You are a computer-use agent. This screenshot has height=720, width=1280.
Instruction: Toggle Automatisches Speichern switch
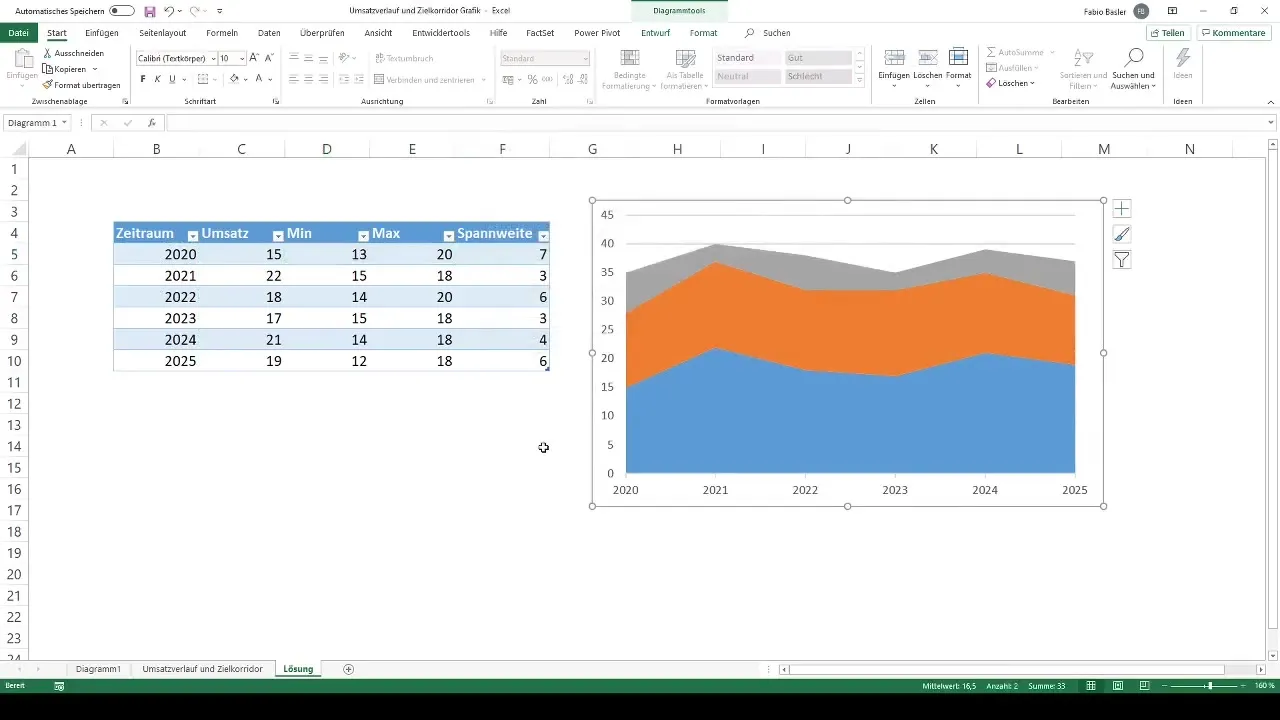coord(122,10)
